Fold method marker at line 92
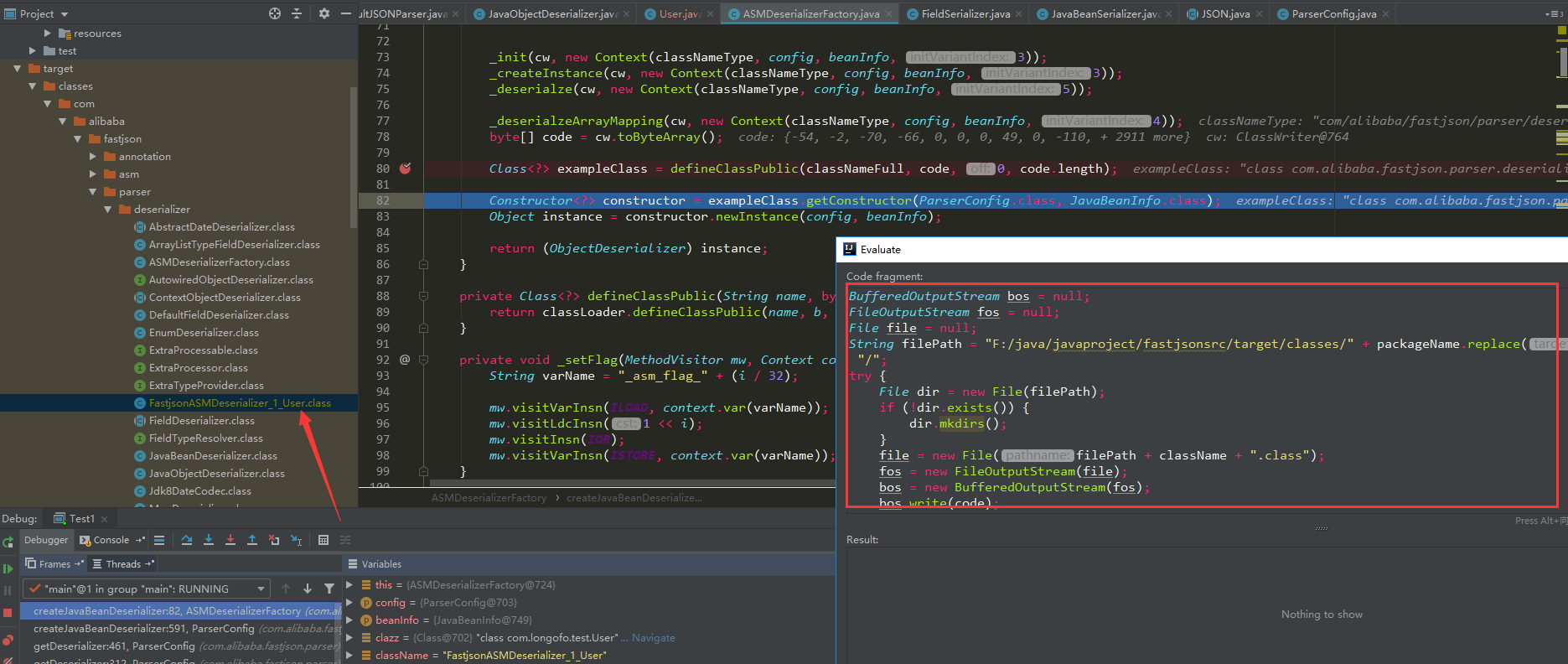 (x=424, y=360)
